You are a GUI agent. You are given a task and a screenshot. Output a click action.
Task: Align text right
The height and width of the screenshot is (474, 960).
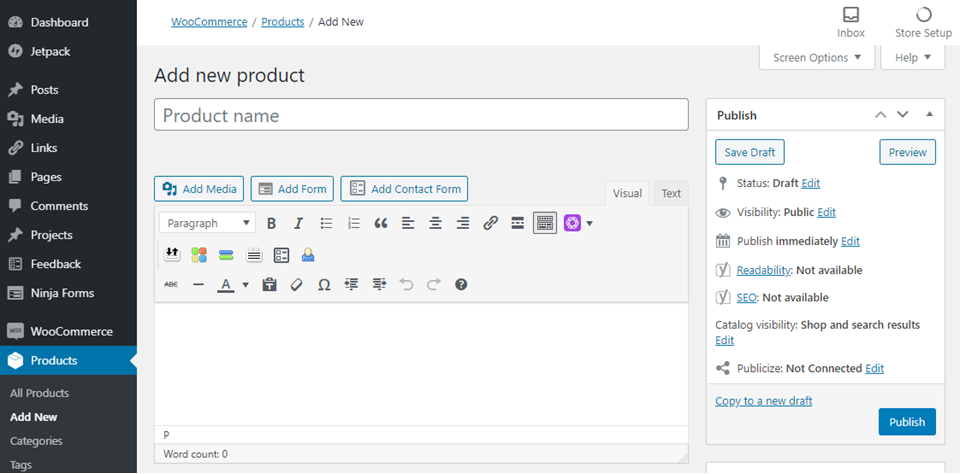click(x=463, y=224)
